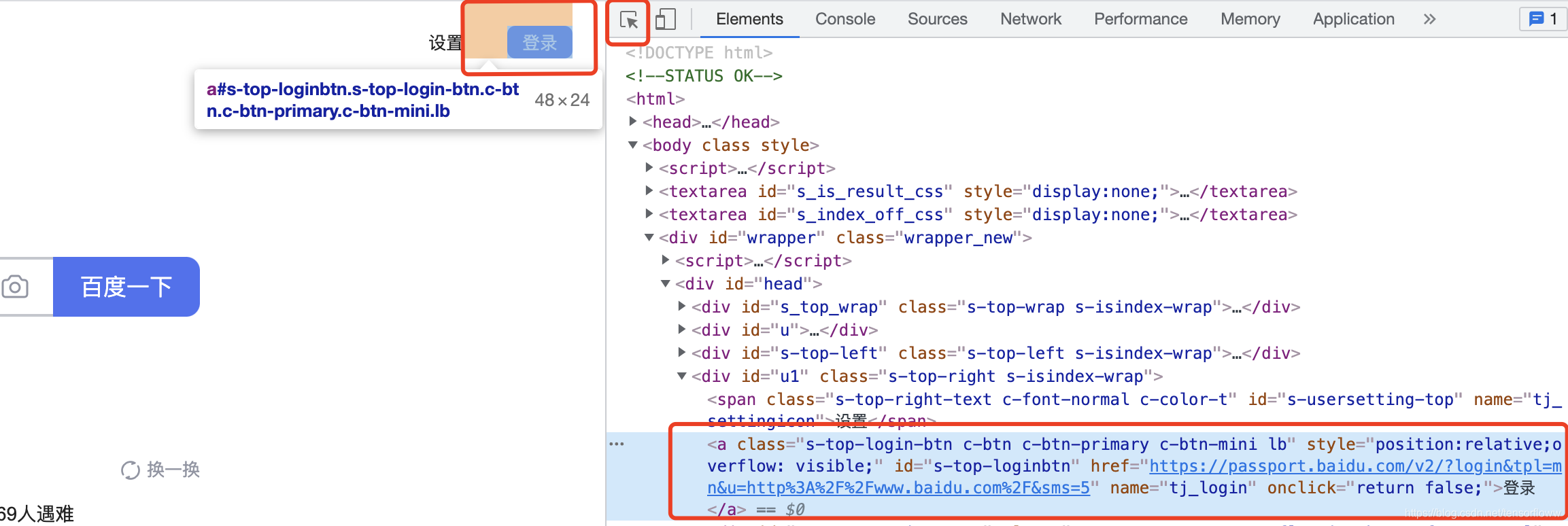Screen dimensions: 1568x526
Task: Expand the div id u node
Action: pos(682,330)
